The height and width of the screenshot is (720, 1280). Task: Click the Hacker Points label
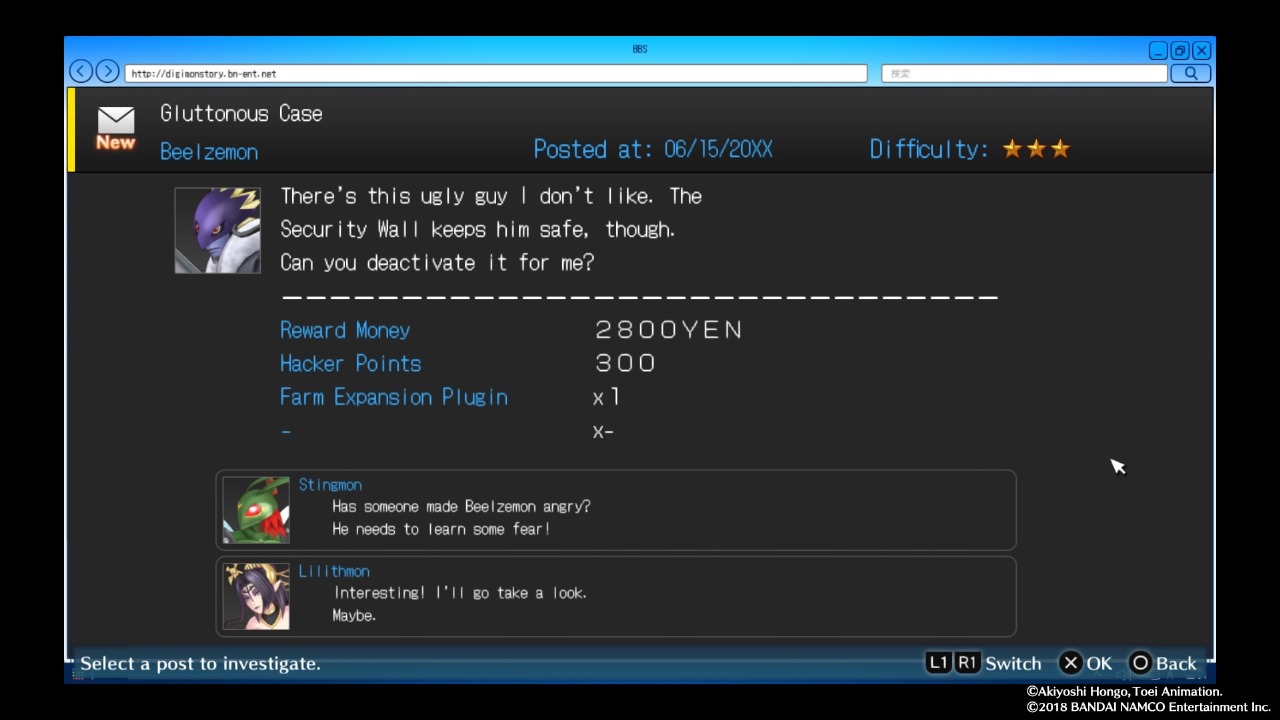(350, 363)
